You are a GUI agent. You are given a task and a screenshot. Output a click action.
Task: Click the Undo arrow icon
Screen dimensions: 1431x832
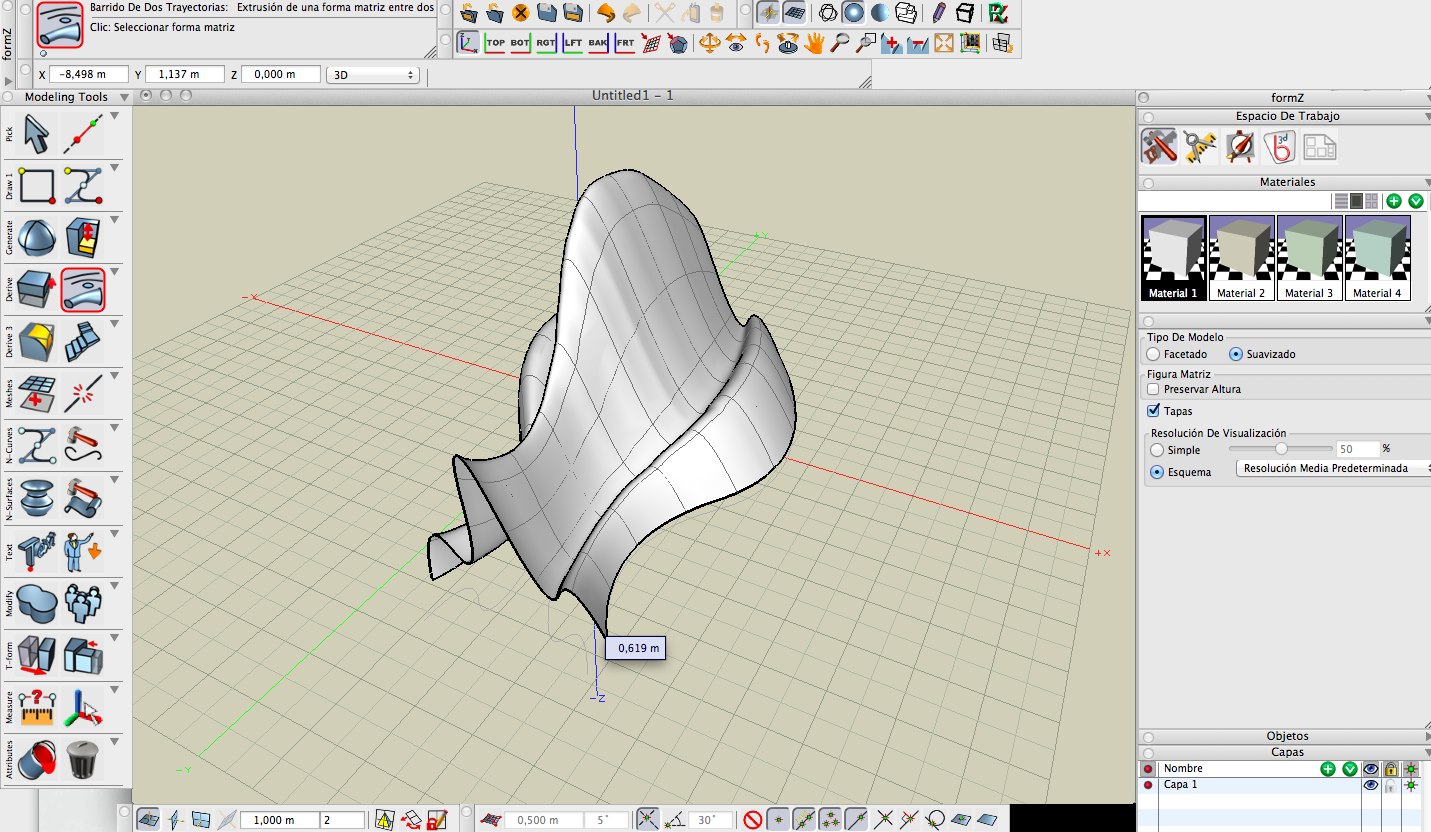(x=605, y=13)
